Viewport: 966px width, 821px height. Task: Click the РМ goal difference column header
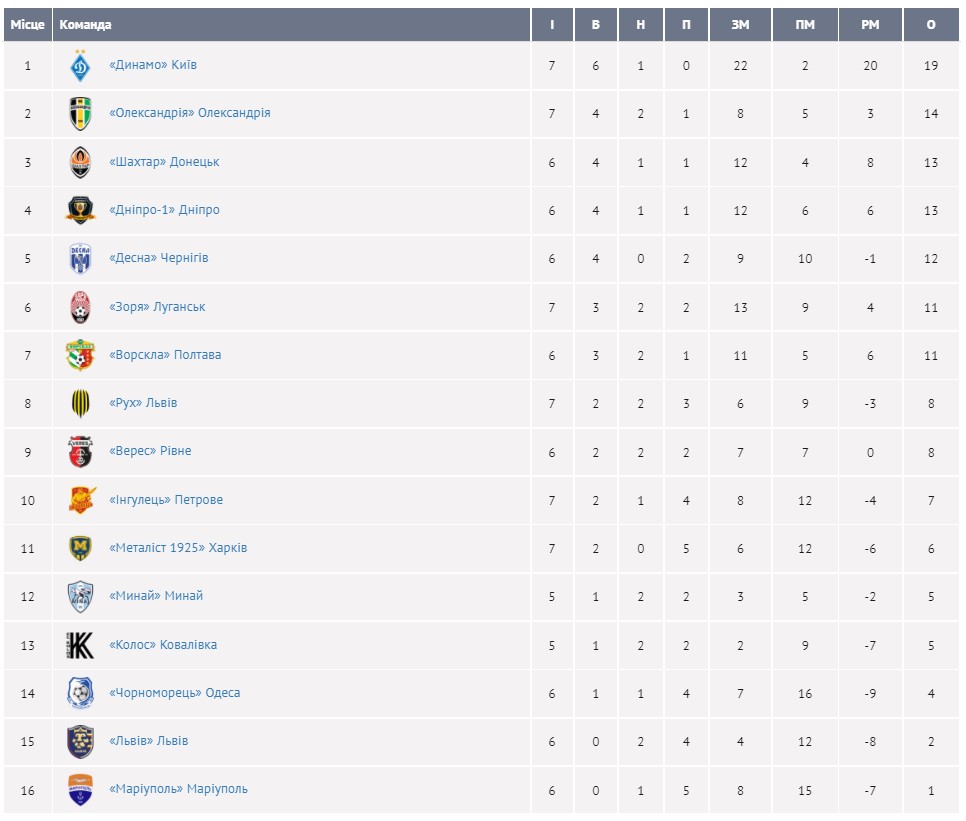tap(870, 25)
